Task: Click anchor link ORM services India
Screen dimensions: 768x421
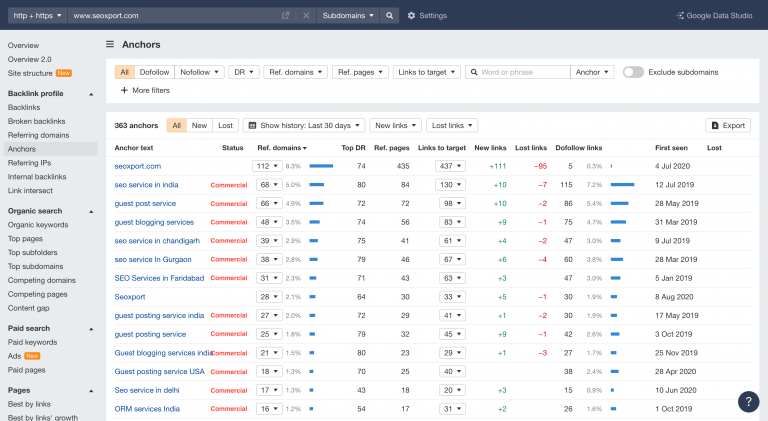Action: click(x=147, y=409)
